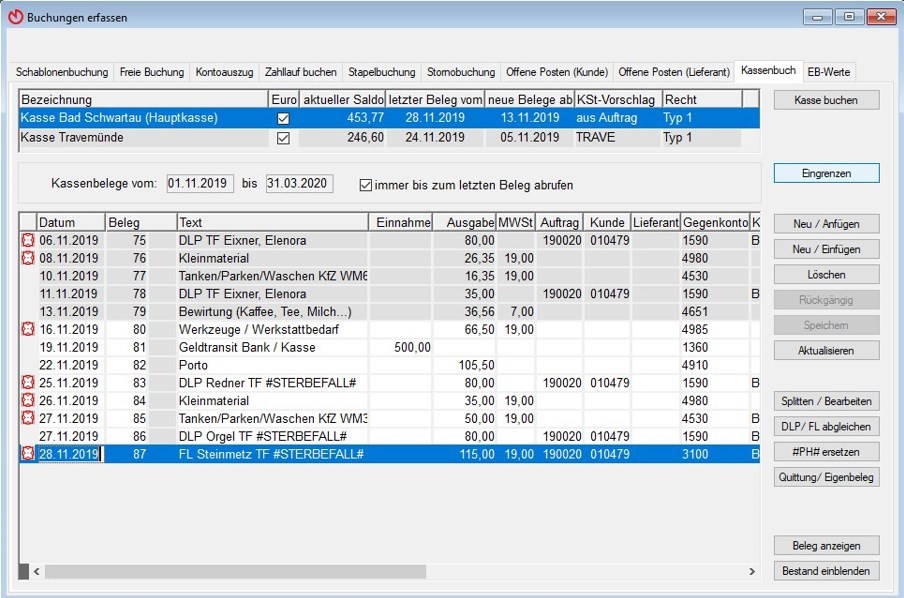Uncheck 'immer bis zum letzten Beleg abrufen'

(366, 185)
